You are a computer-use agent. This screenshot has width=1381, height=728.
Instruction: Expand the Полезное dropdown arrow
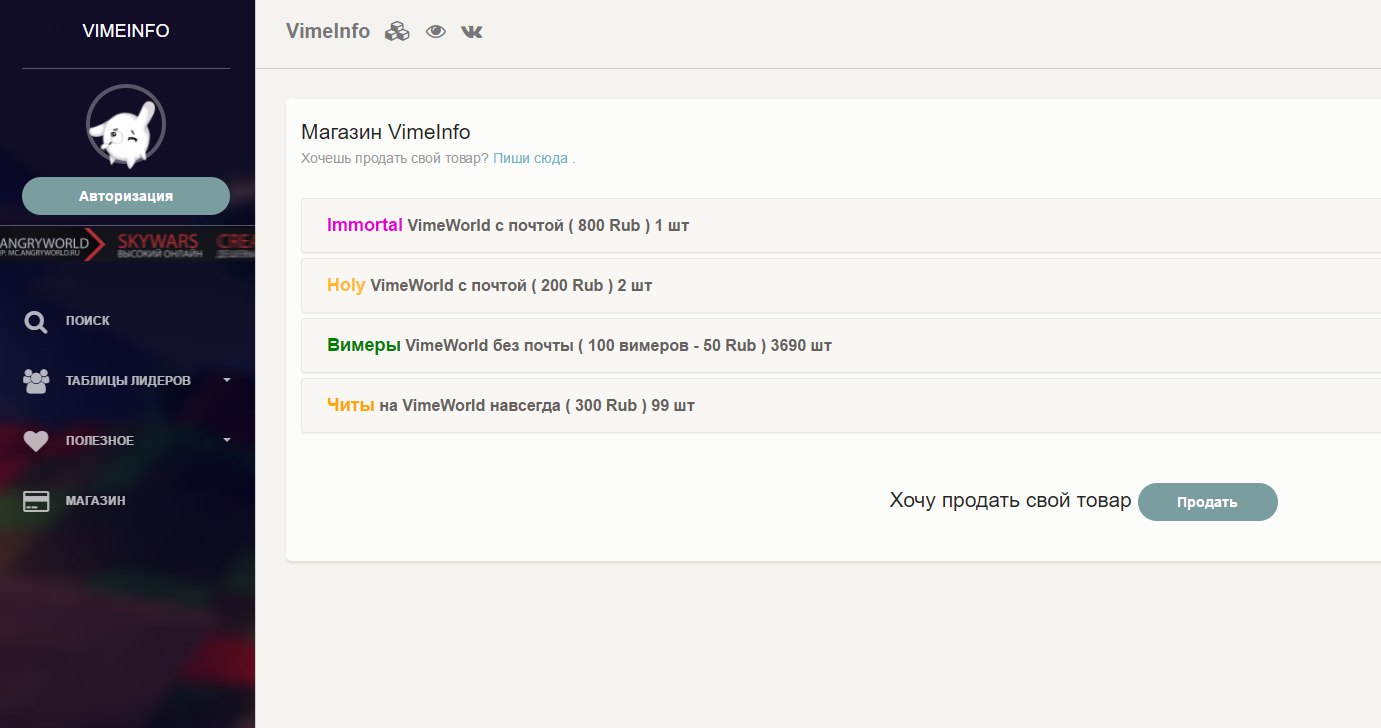pos(227,440)
